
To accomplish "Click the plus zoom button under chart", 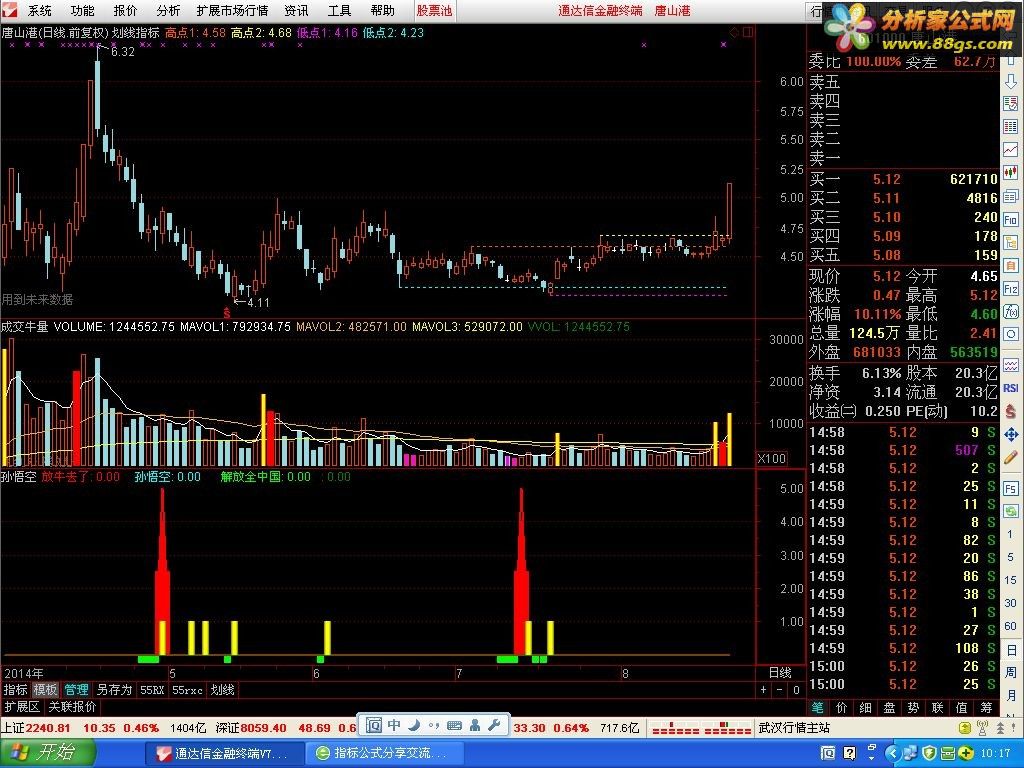I will pos(763,690).
